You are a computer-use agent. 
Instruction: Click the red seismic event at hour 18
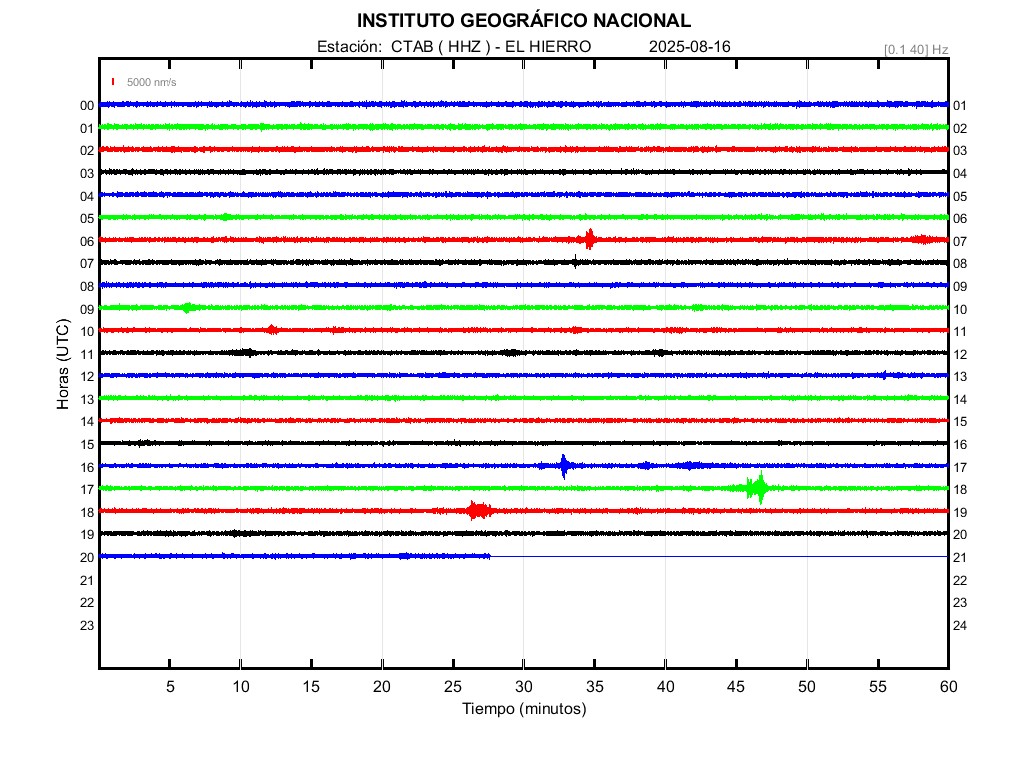pyautogui.click(x=479, y=510)
